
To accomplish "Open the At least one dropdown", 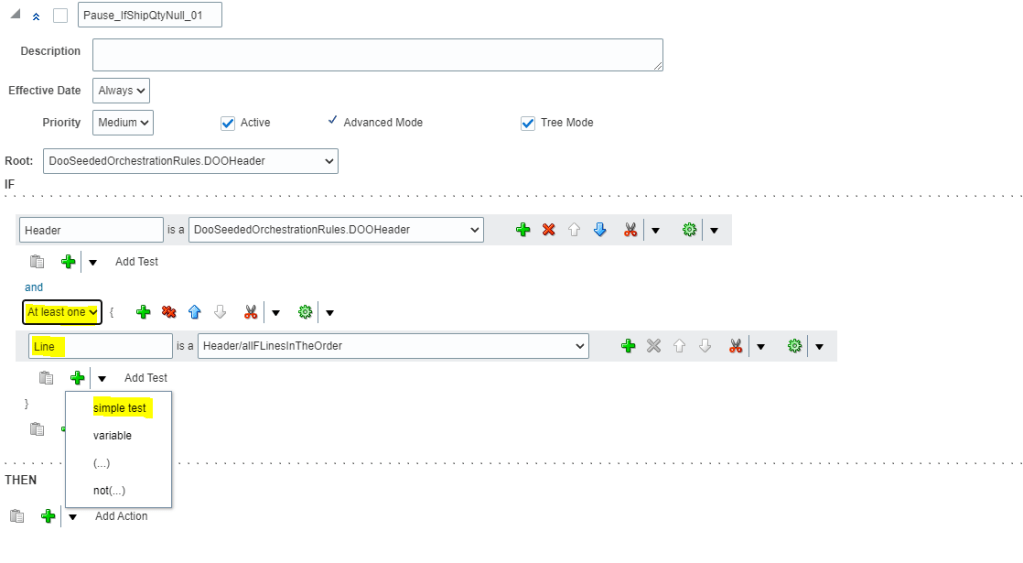I will click(x=62, y=312).
